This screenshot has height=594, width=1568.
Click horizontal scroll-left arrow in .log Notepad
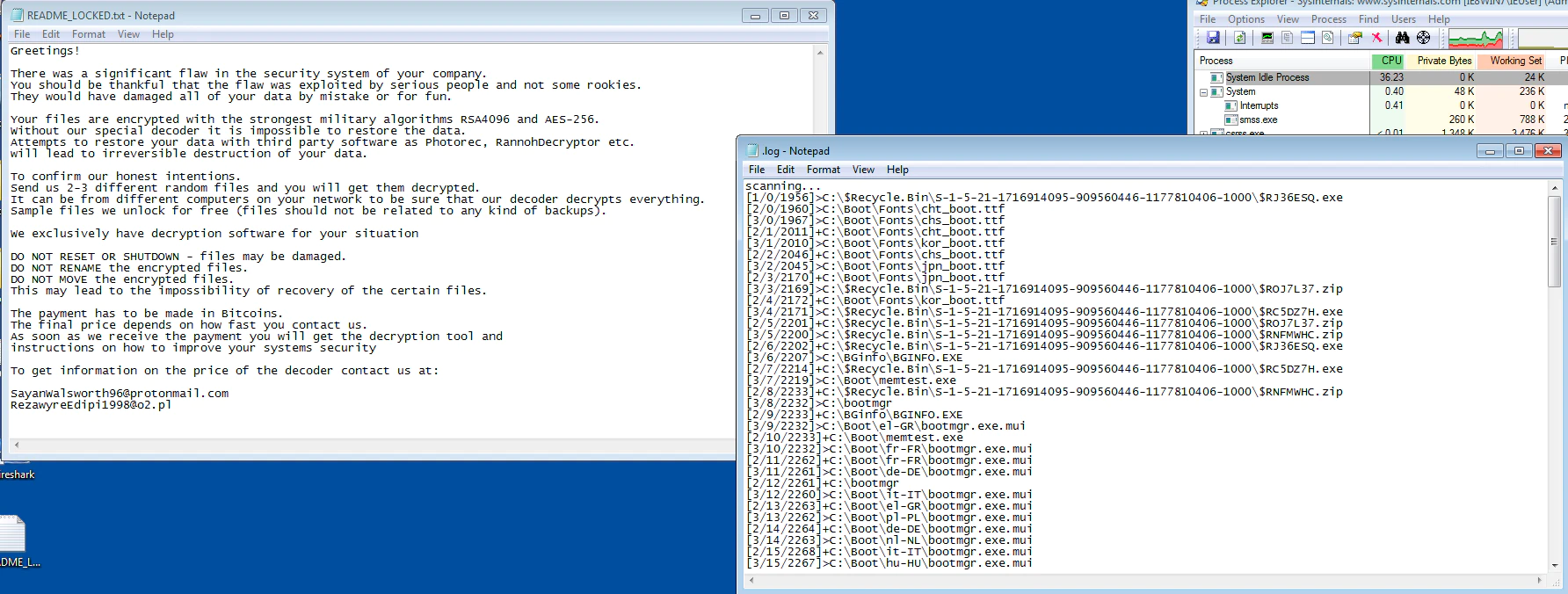(x=751, y=580)
